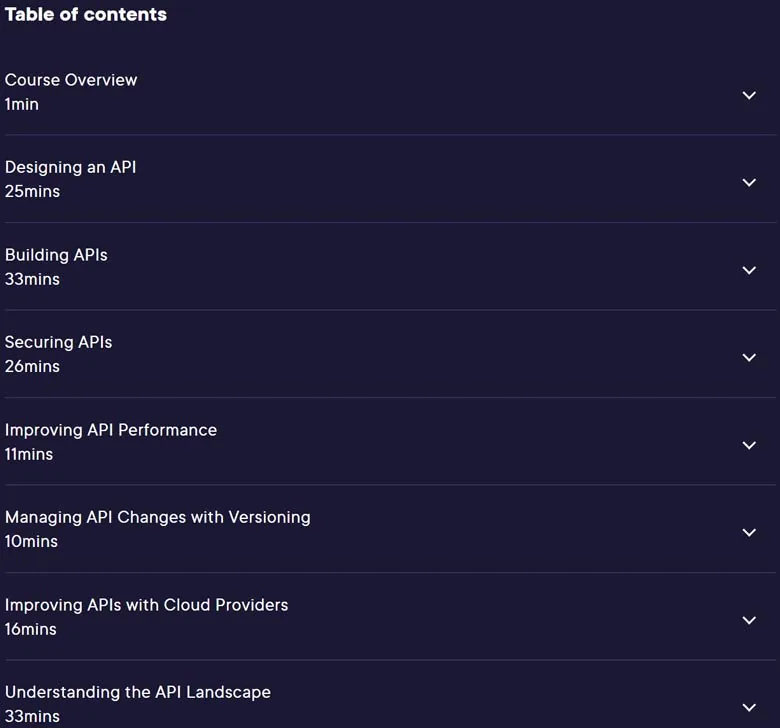Open the Course Overview section title
The image size is (780, 728).
pyautogui.click(x=71, y=80)
